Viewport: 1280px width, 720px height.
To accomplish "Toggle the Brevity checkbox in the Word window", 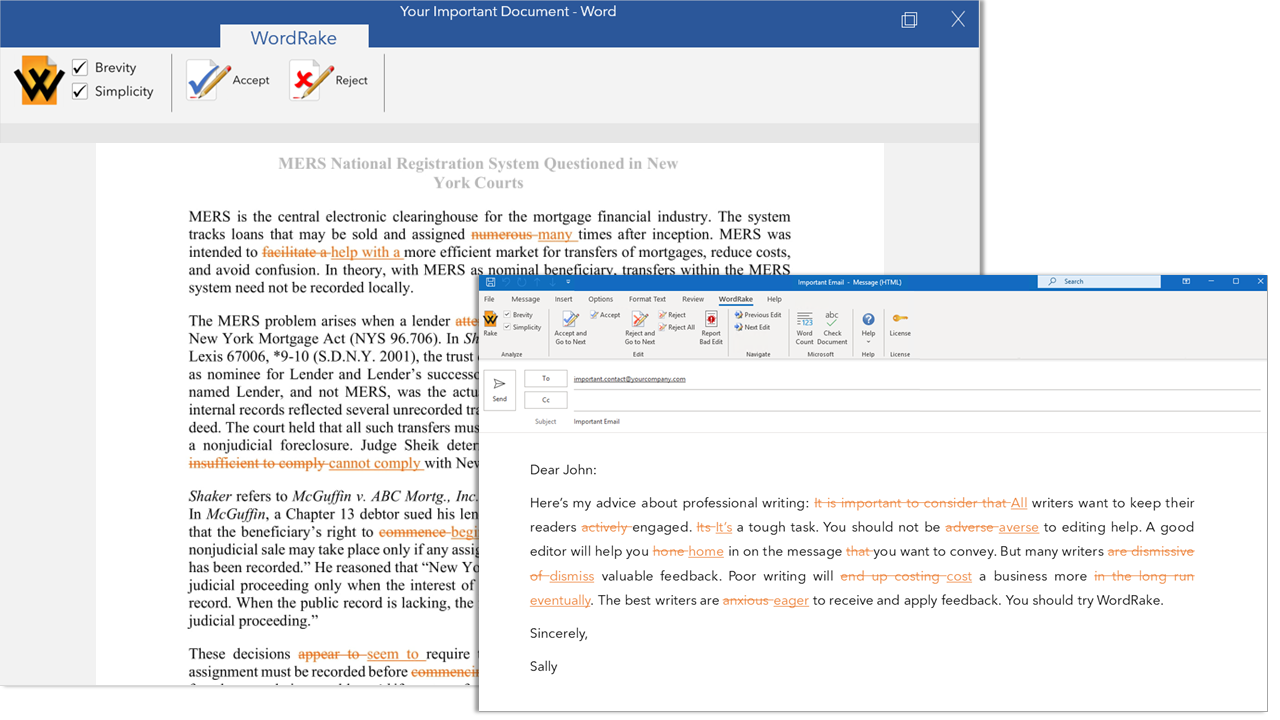I will click(x=80, y=68).
